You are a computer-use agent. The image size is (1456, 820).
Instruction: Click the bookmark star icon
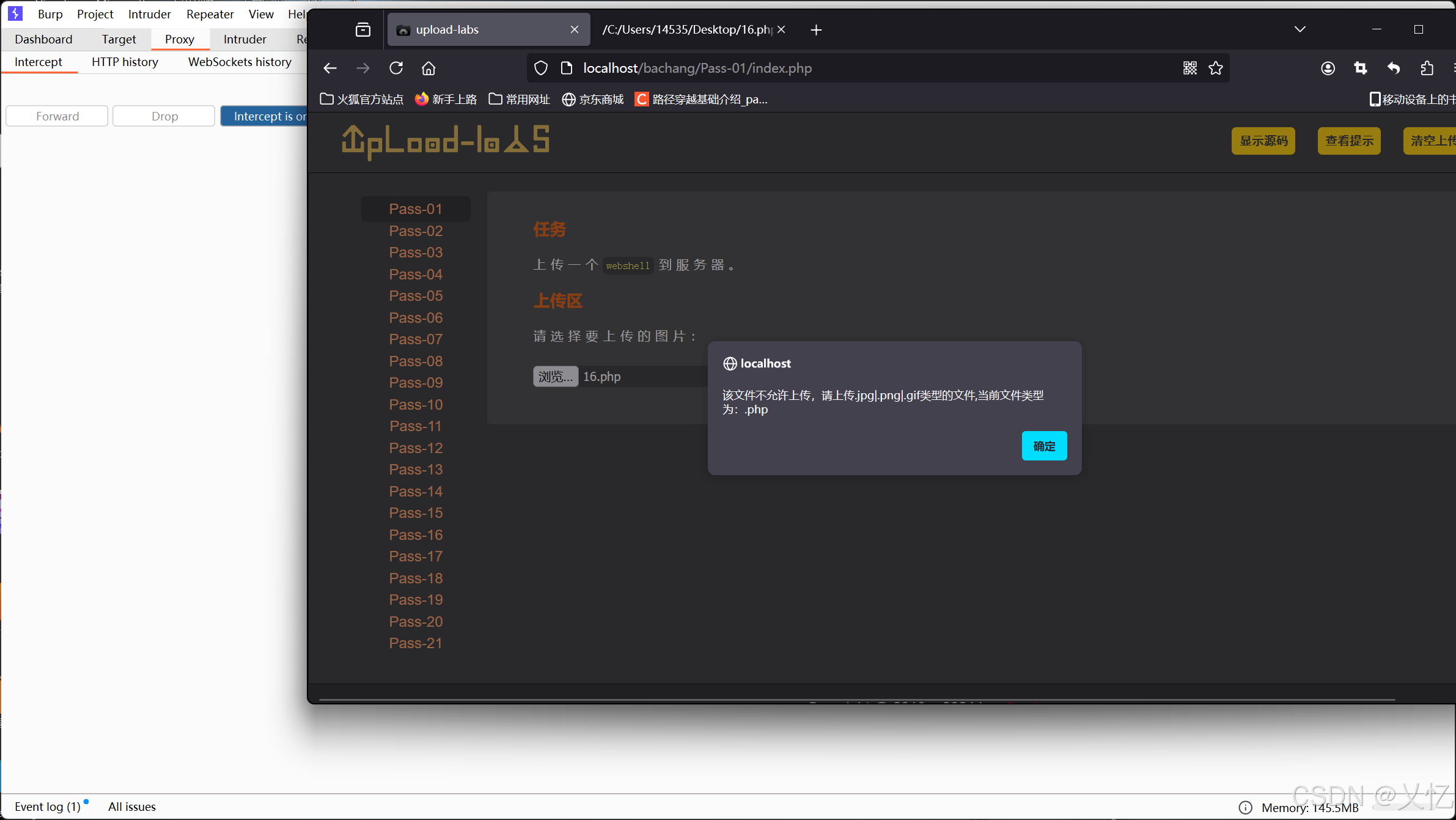click(1216, 68)
